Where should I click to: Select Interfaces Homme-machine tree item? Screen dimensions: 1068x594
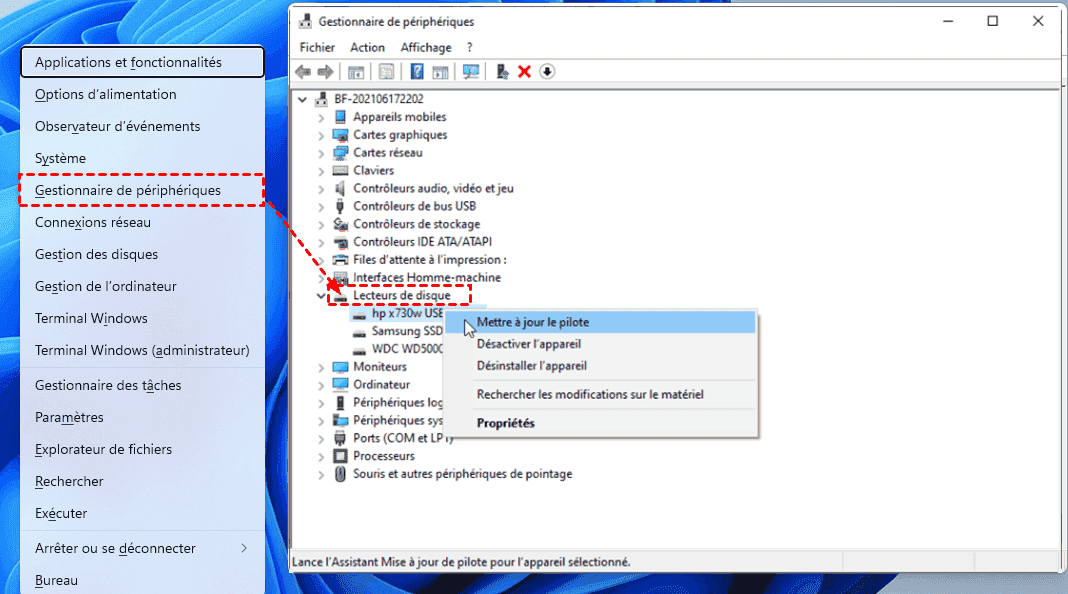pos(426,278)
